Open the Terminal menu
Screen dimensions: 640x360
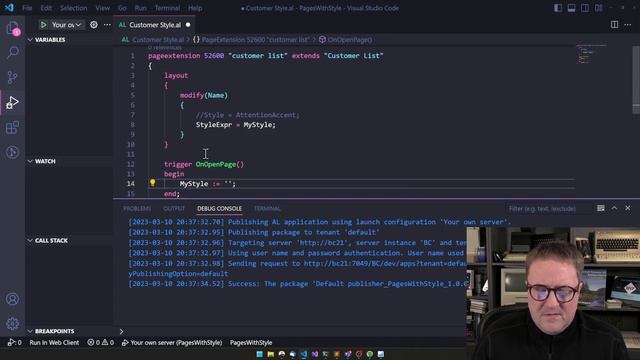[x=167, y=8]
